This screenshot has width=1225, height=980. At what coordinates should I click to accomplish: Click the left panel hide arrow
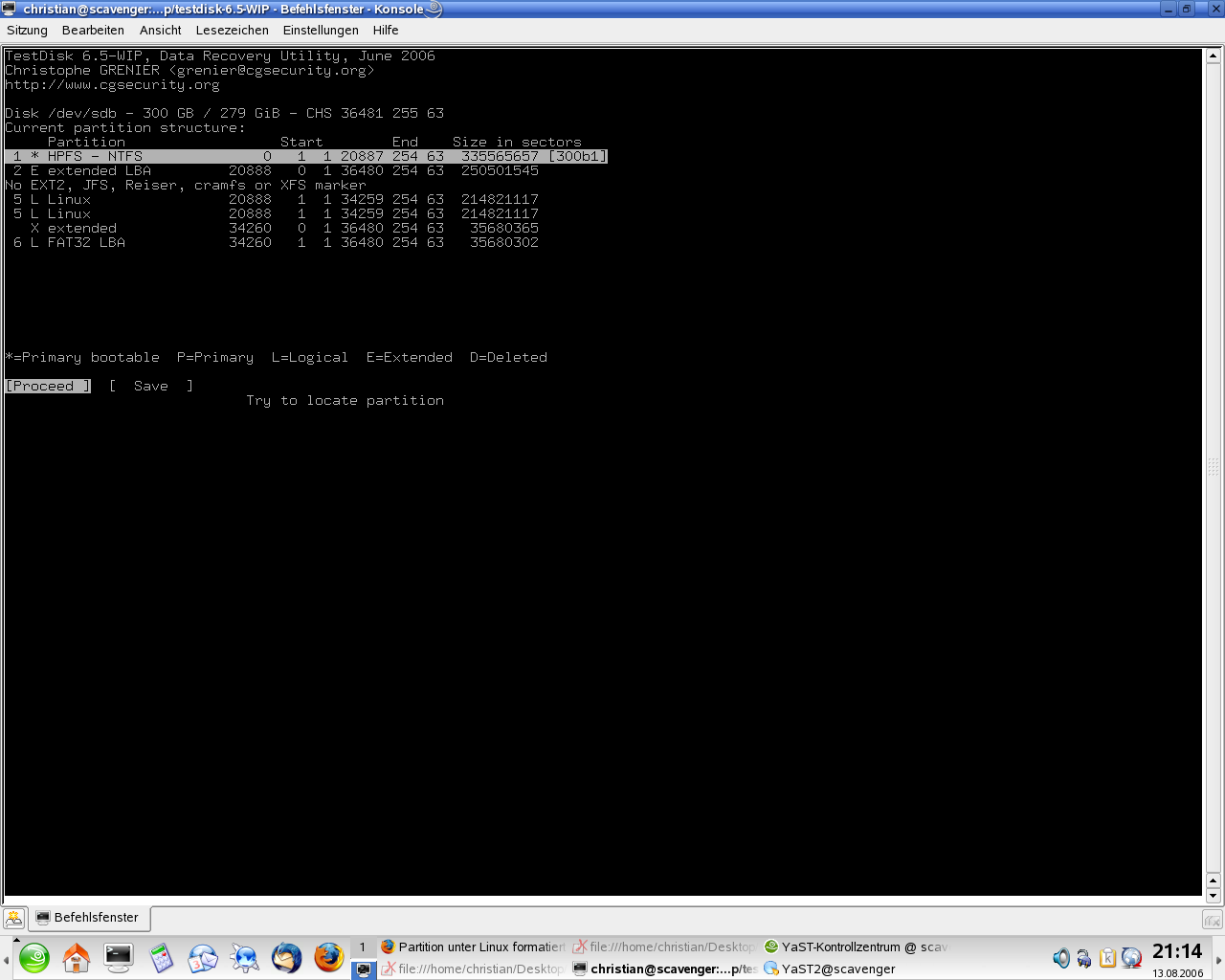pyautogui.click(x=6, y=959)
